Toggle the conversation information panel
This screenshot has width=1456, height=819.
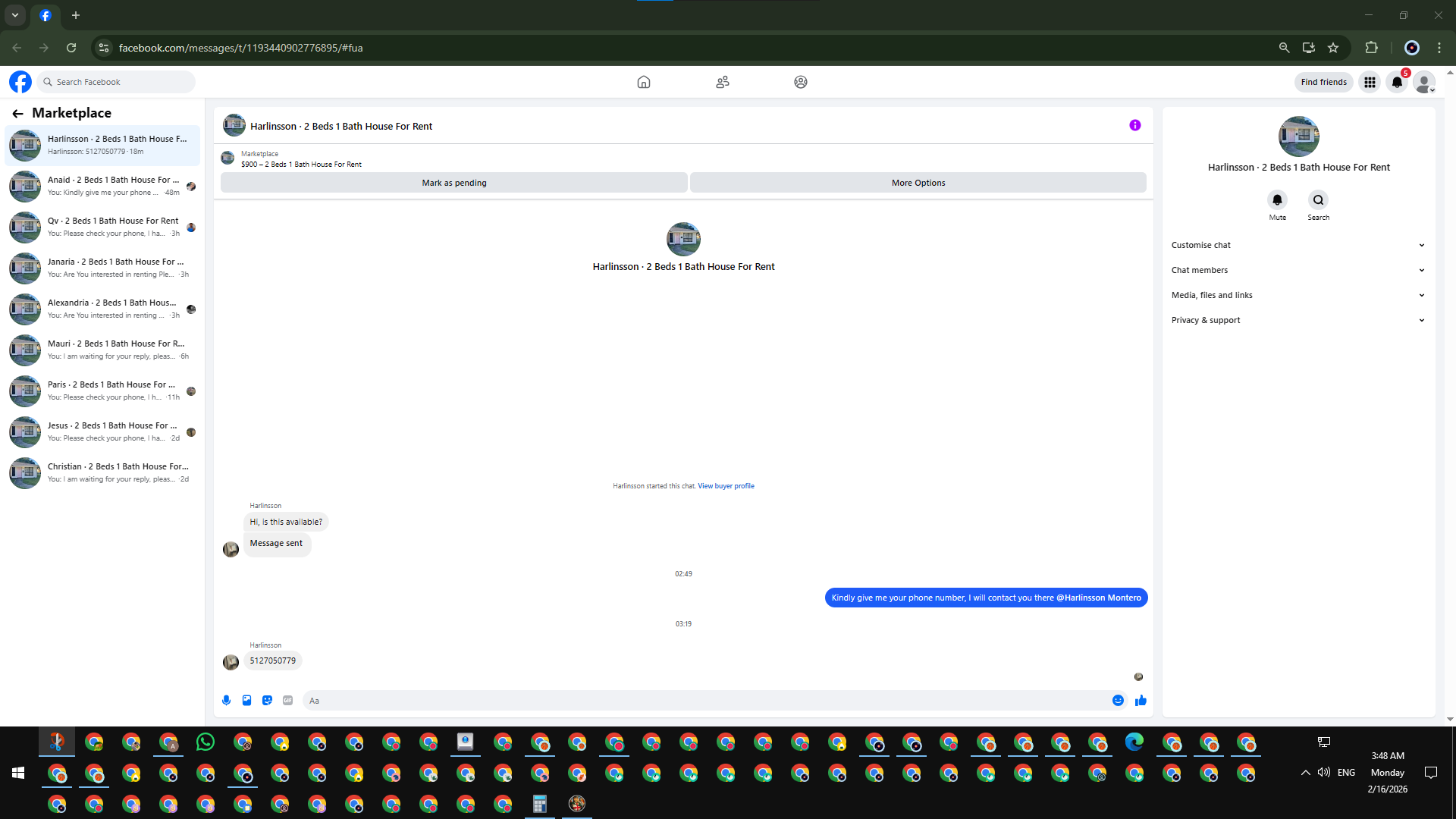coord(1134,125)
